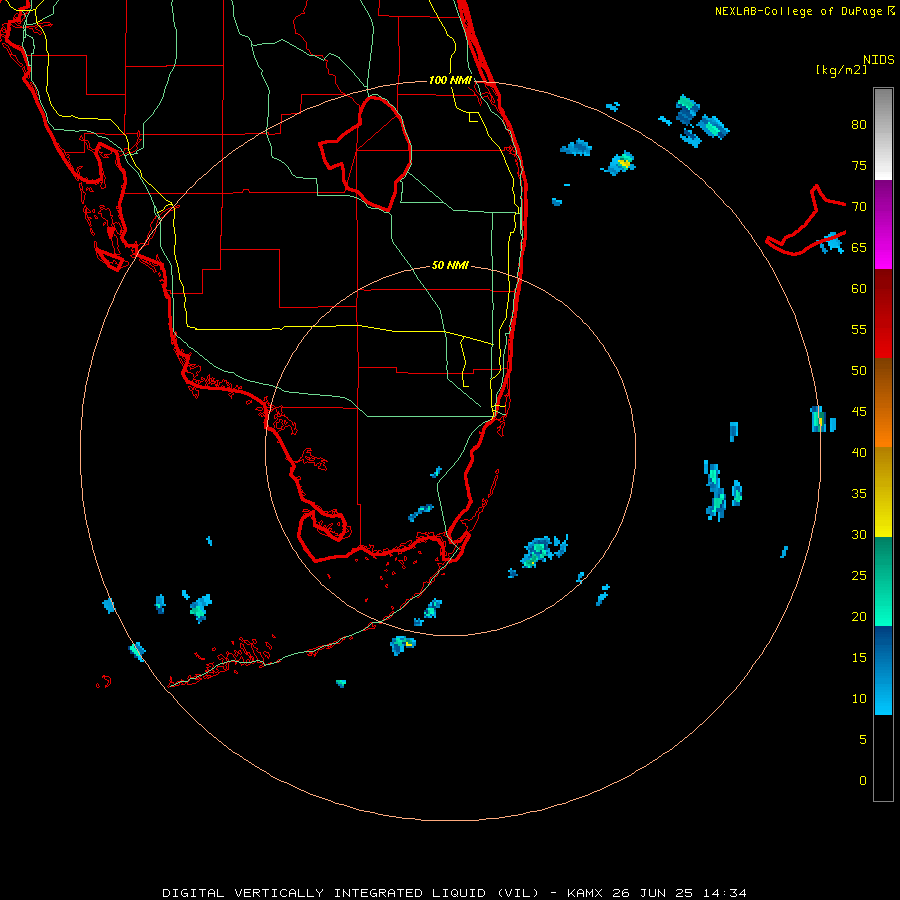Viewport: 900px width, 900px height.
Task: Click the yellow-olive segment of the color bar
Action: 883,492
